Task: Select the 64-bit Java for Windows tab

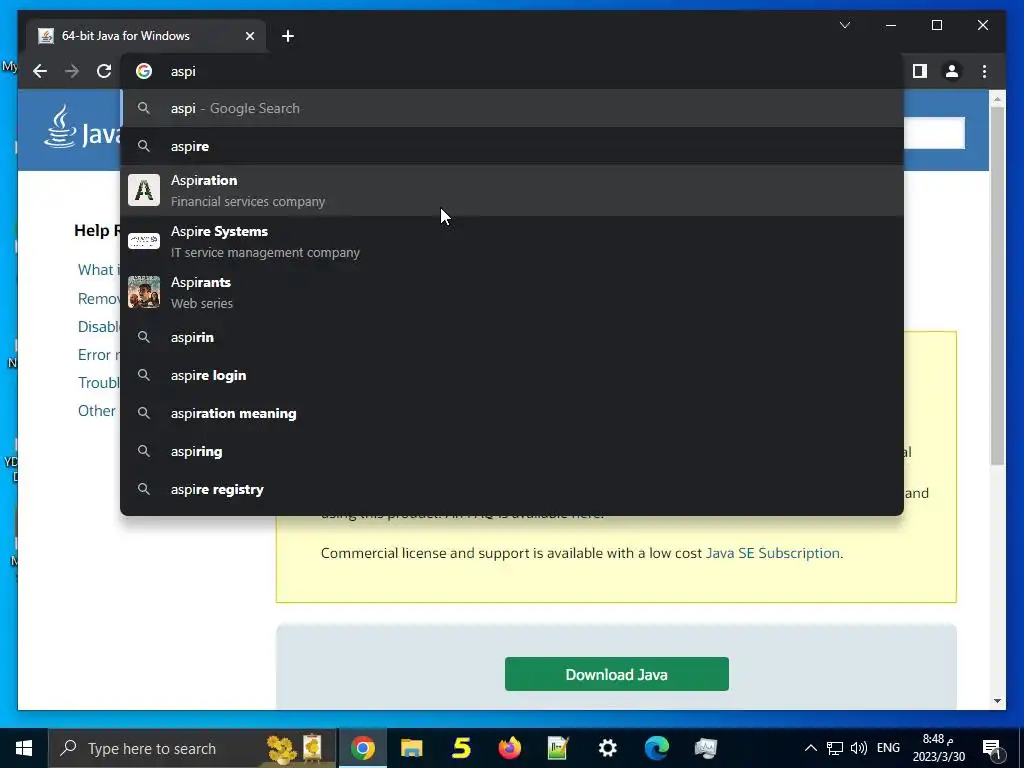Action: tap(146, 36)
